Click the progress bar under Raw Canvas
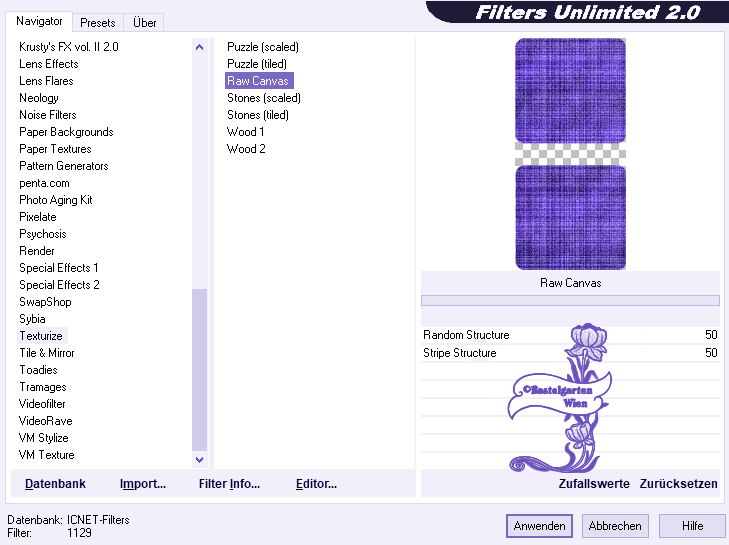The width and height of the screenshot is (729, 545). pyautogui.click(x=570, y=300)
